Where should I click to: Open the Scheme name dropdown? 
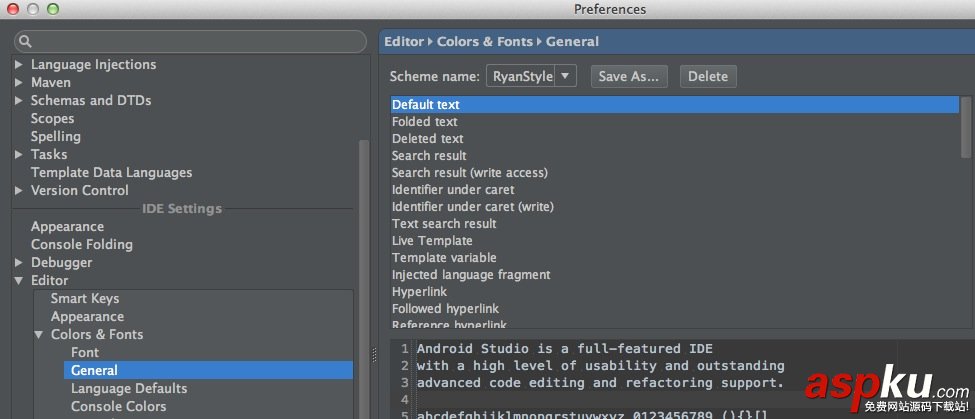tap(566, 76)
